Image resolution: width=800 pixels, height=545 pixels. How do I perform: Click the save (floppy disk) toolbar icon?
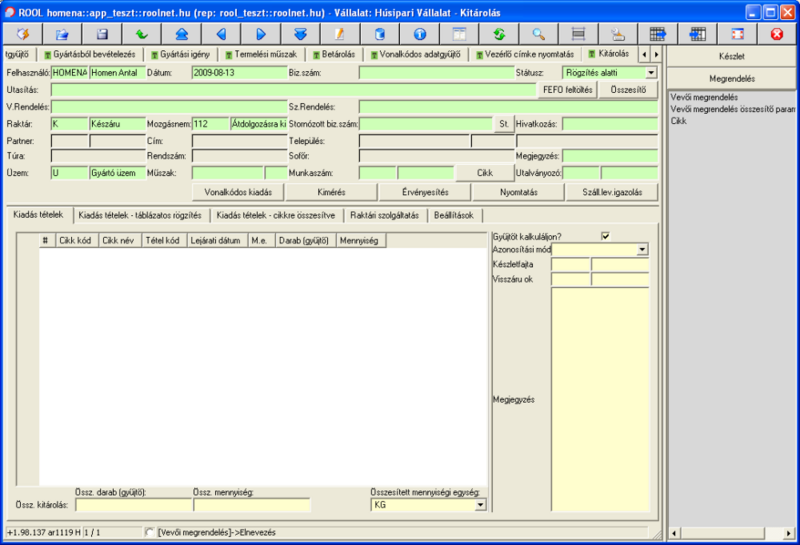(101, 34)
